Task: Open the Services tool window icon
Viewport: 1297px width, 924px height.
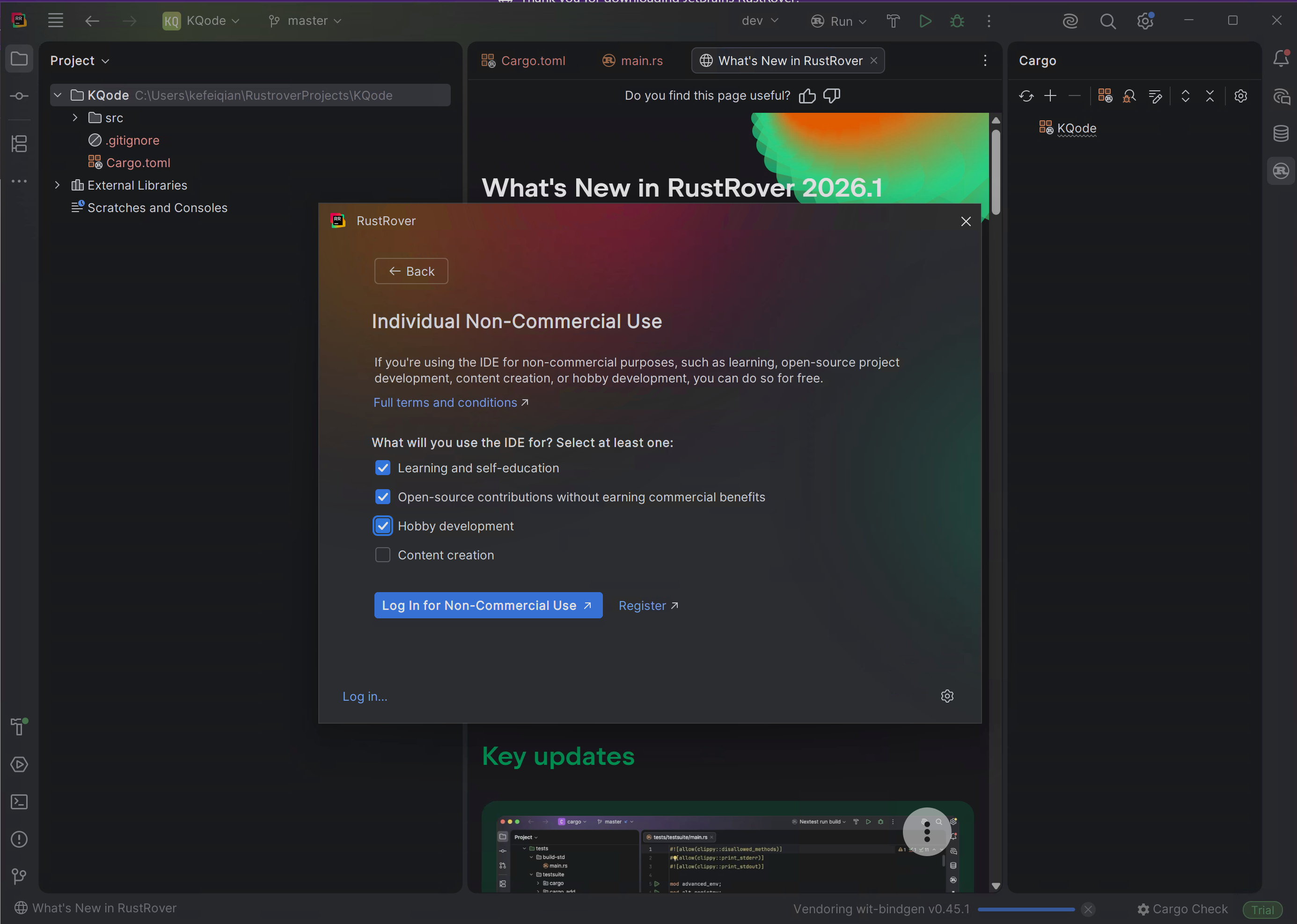Action: (19, 764)
